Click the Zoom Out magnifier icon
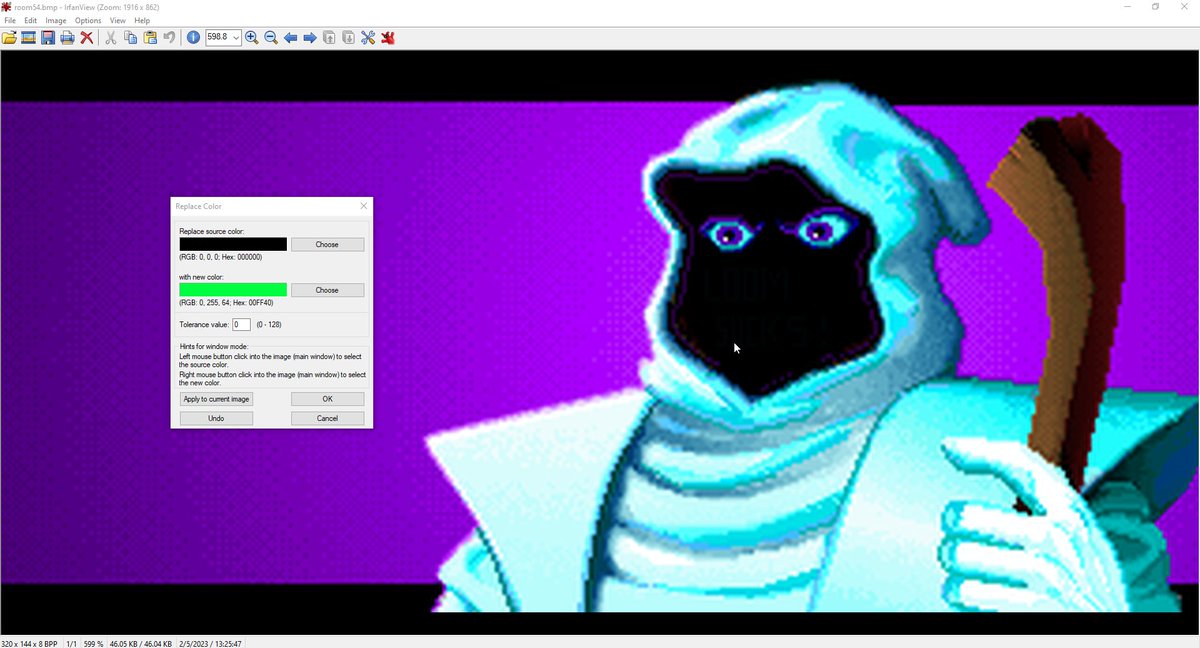 pos(271,38)
